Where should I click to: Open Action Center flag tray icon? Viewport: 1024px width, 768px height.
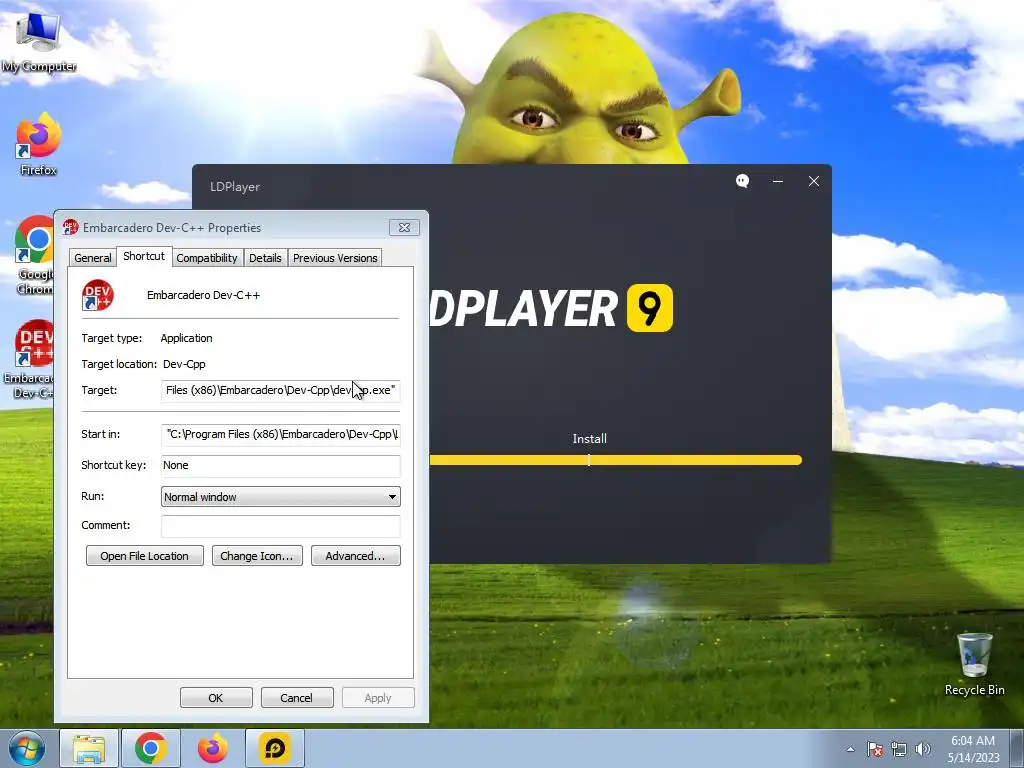coord(874,749)
